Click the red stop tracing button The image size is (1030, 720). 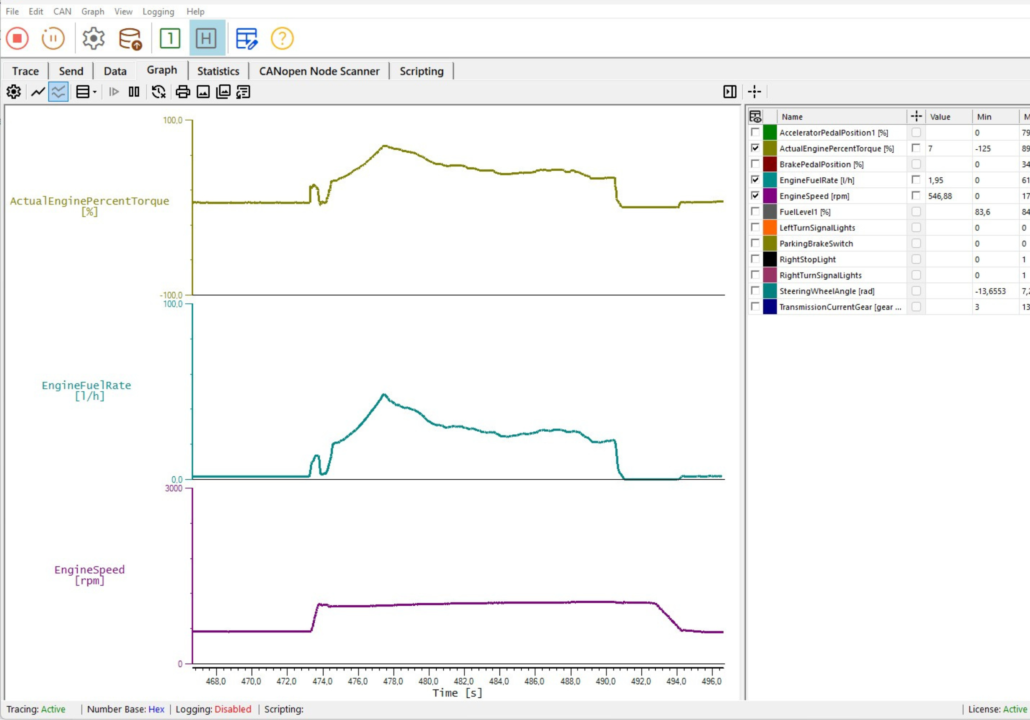click(17, 39)
